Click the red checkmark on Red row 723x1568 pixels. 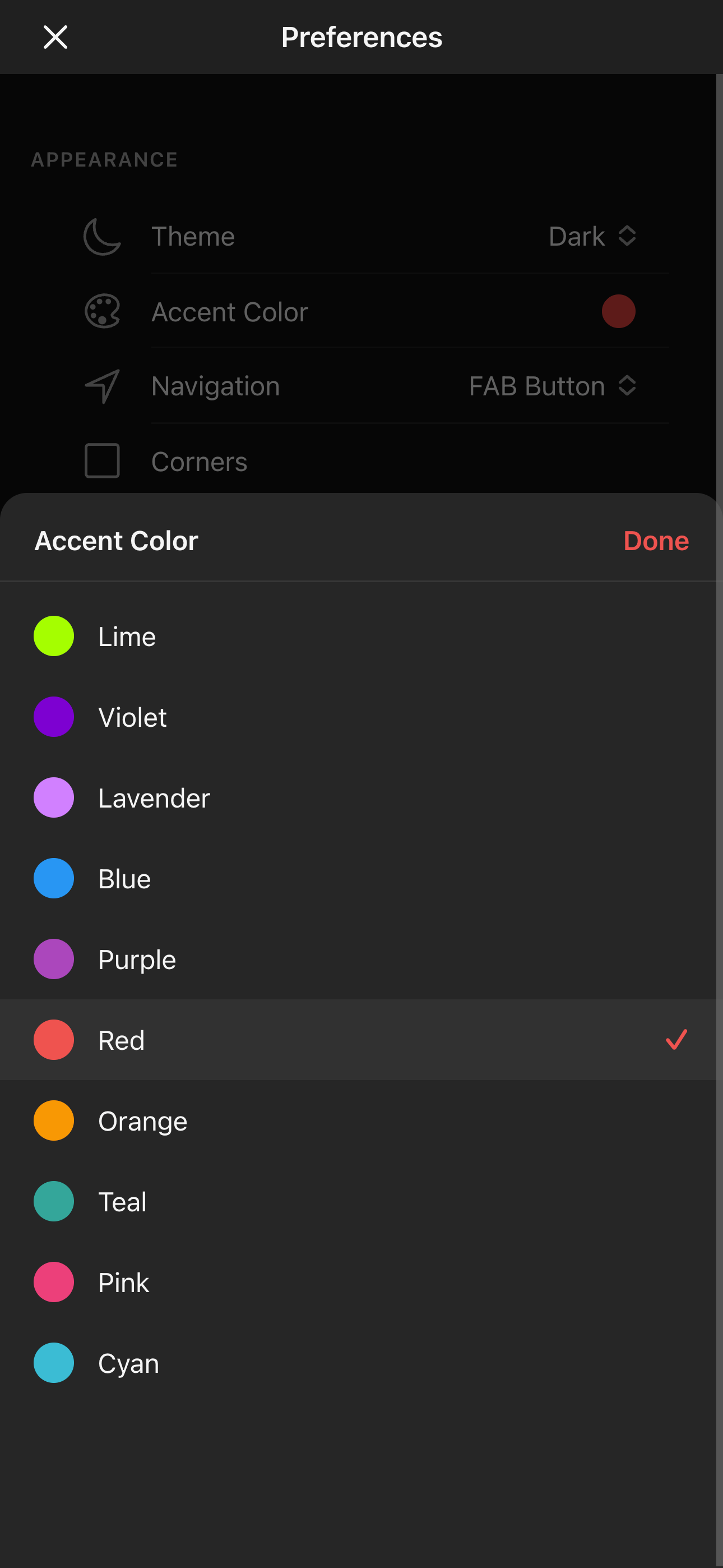[676, 1040]
